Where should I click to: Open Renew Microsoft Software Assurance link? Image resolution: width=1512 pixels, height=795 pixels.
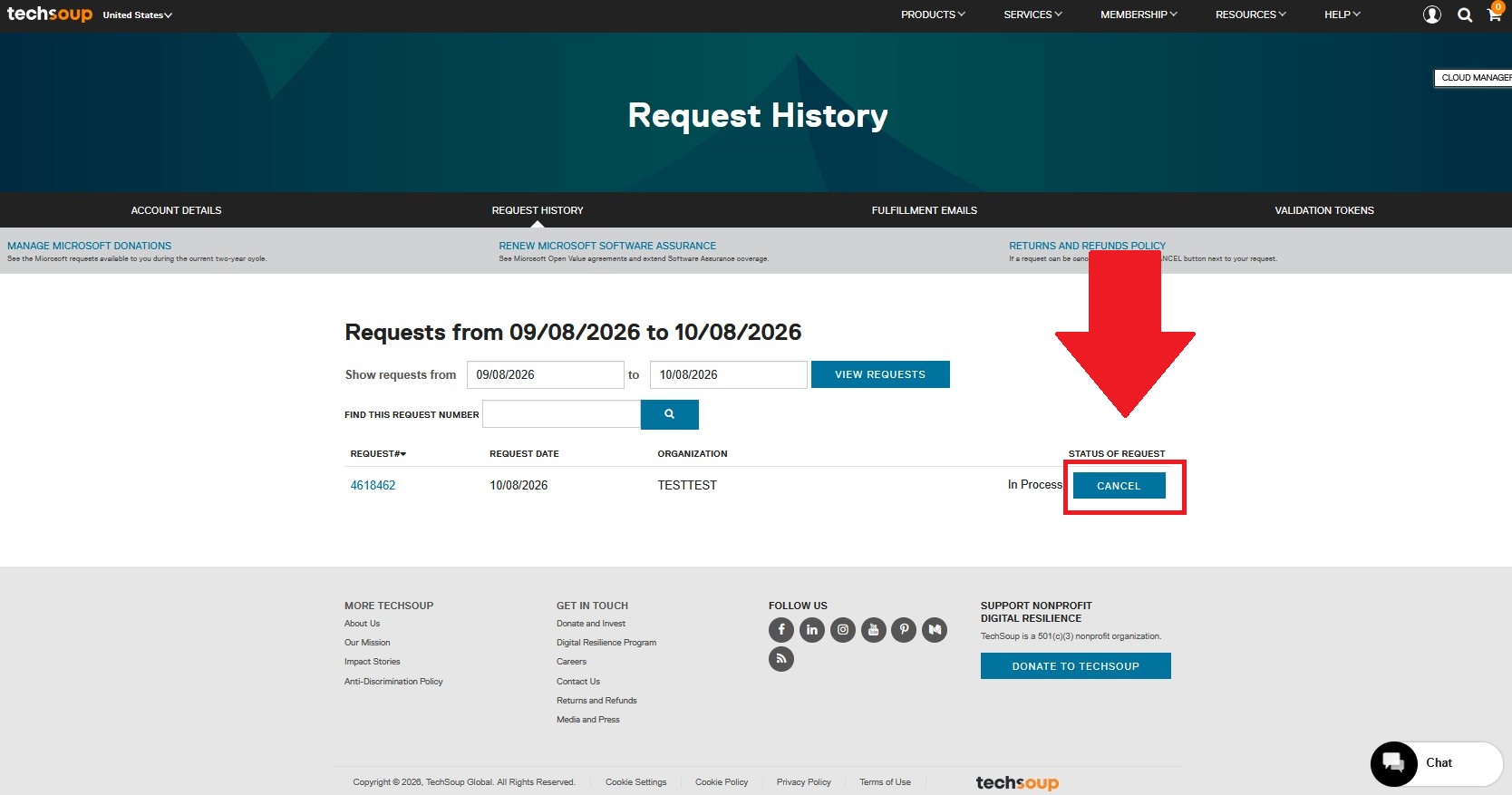(607, 246)
